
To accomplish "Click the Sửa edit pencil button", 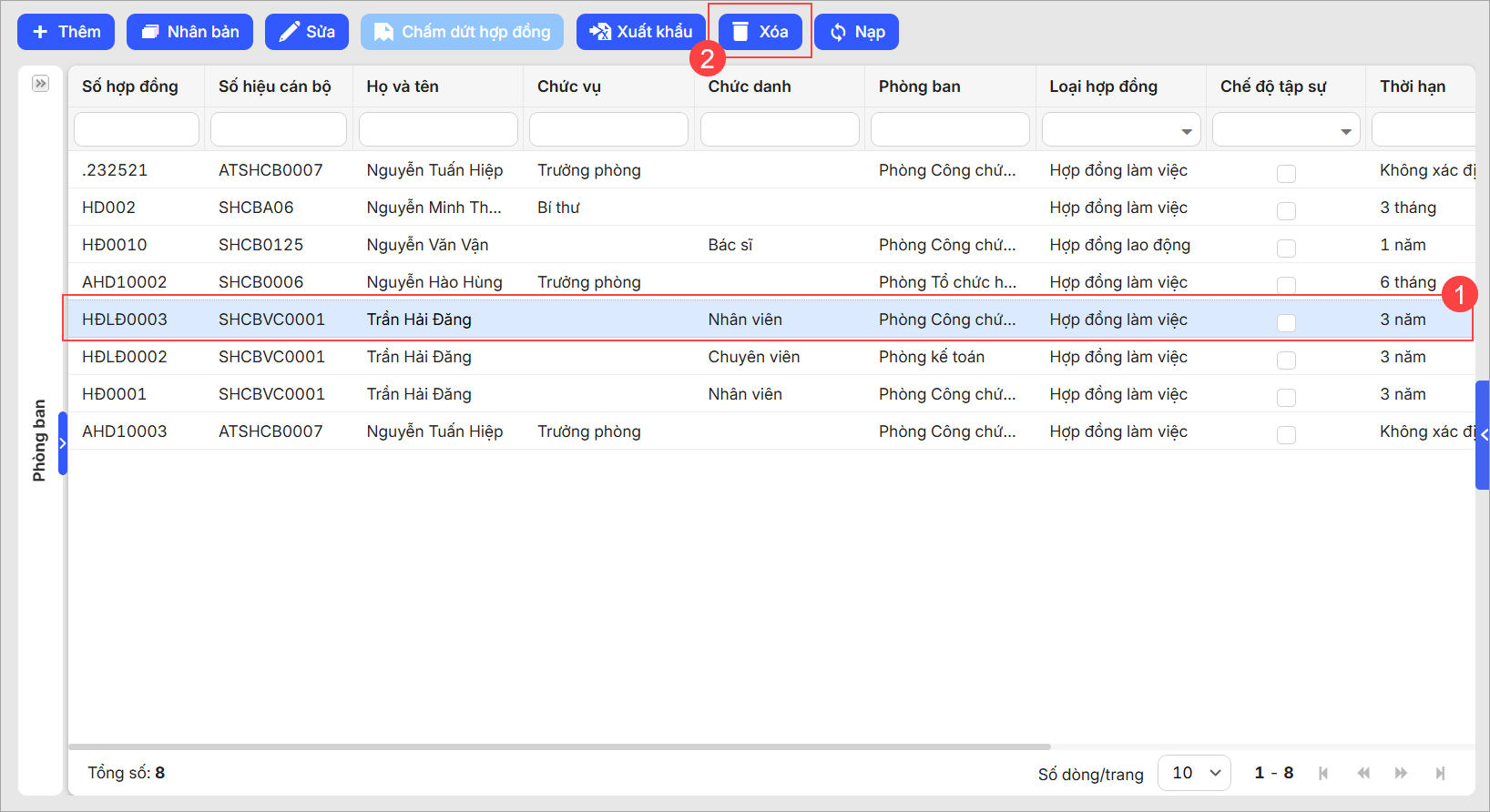I will pos(307,32).
